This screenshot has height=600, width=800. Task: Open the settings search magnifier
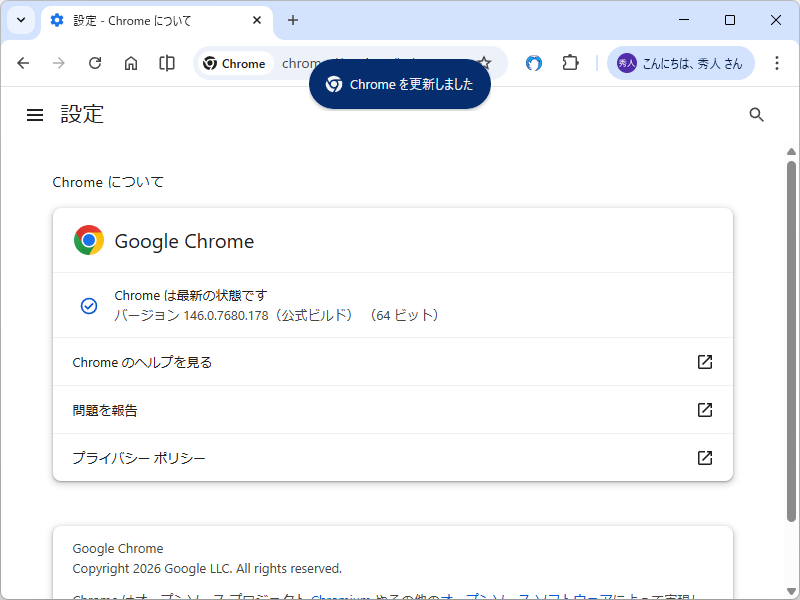(x=756, y=114)
